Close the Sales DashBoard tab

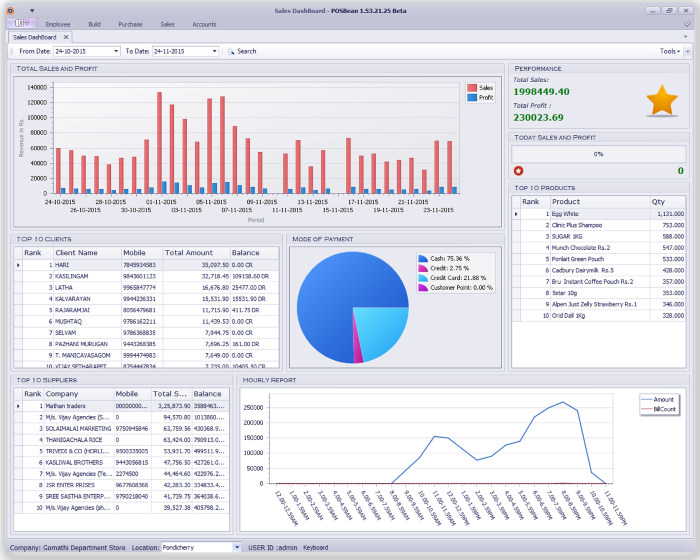pyautogui.click(x=66, y=37)
